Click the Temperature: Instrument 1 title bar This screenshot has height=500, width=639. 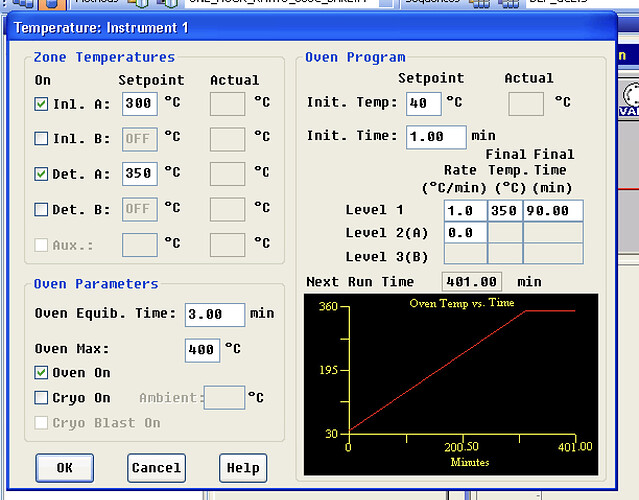pos(312,28)
